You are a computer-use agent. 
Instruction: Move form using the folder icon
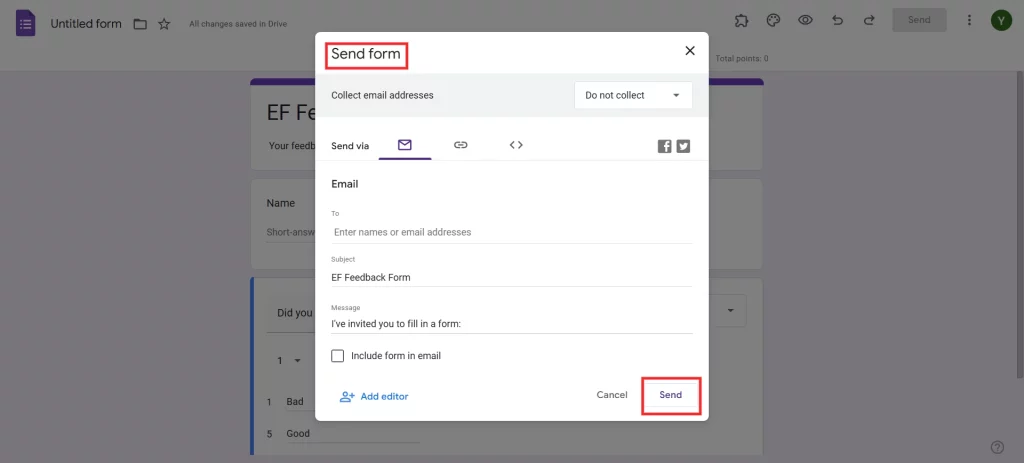140,24
